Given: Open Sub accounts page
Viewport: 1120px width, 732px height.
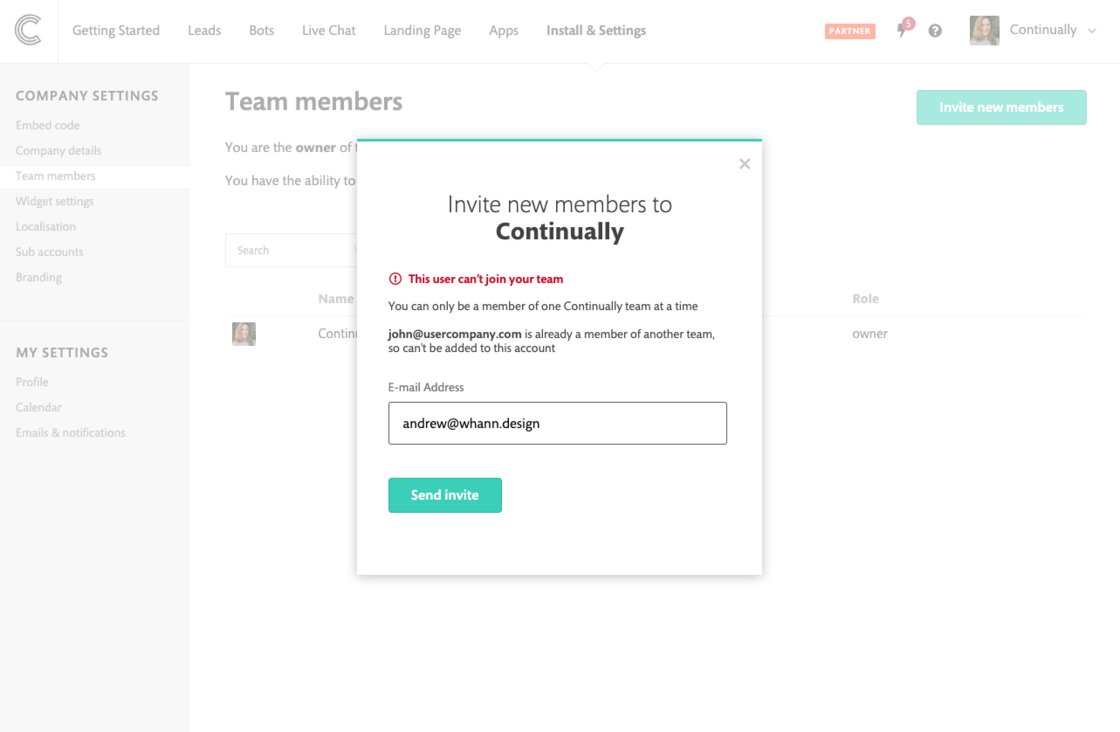Looking at the screenshot, I should tap(50, 252).
